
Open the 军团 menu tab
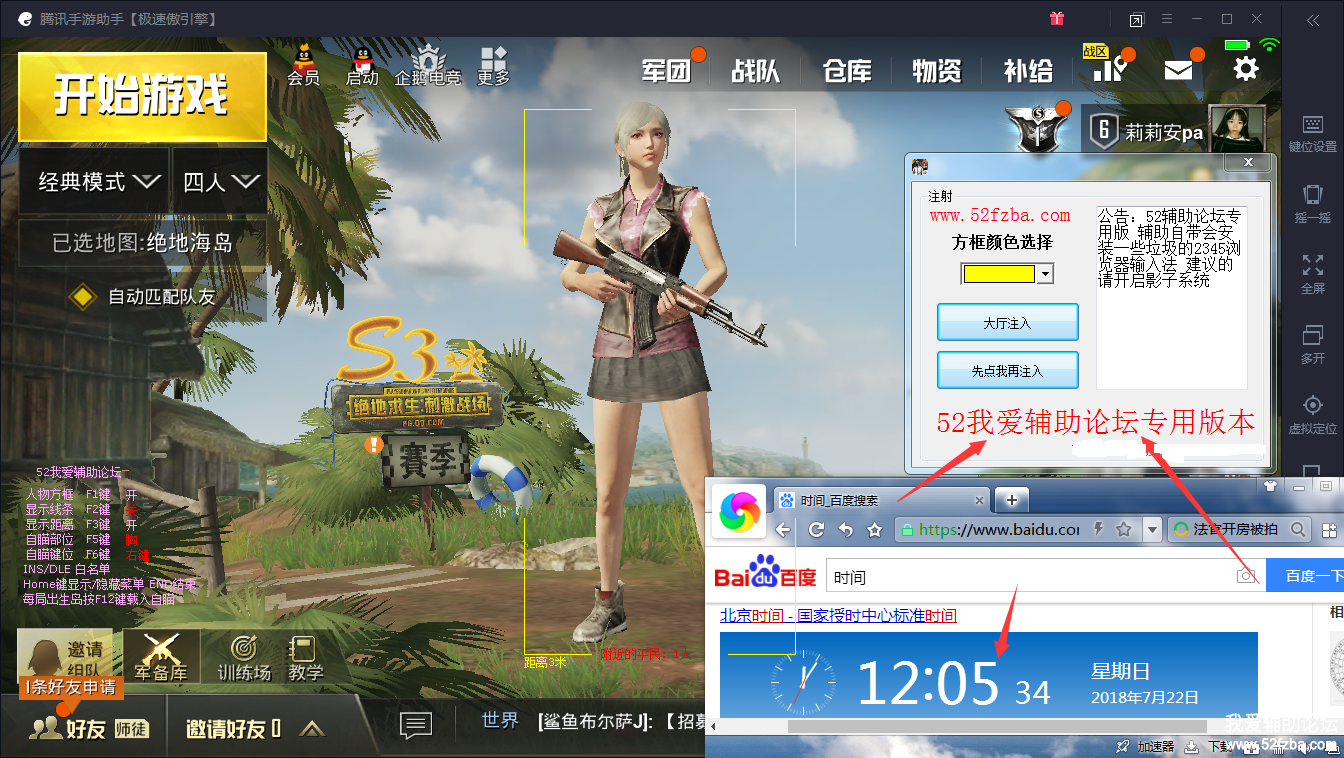[x=667, y=71]
